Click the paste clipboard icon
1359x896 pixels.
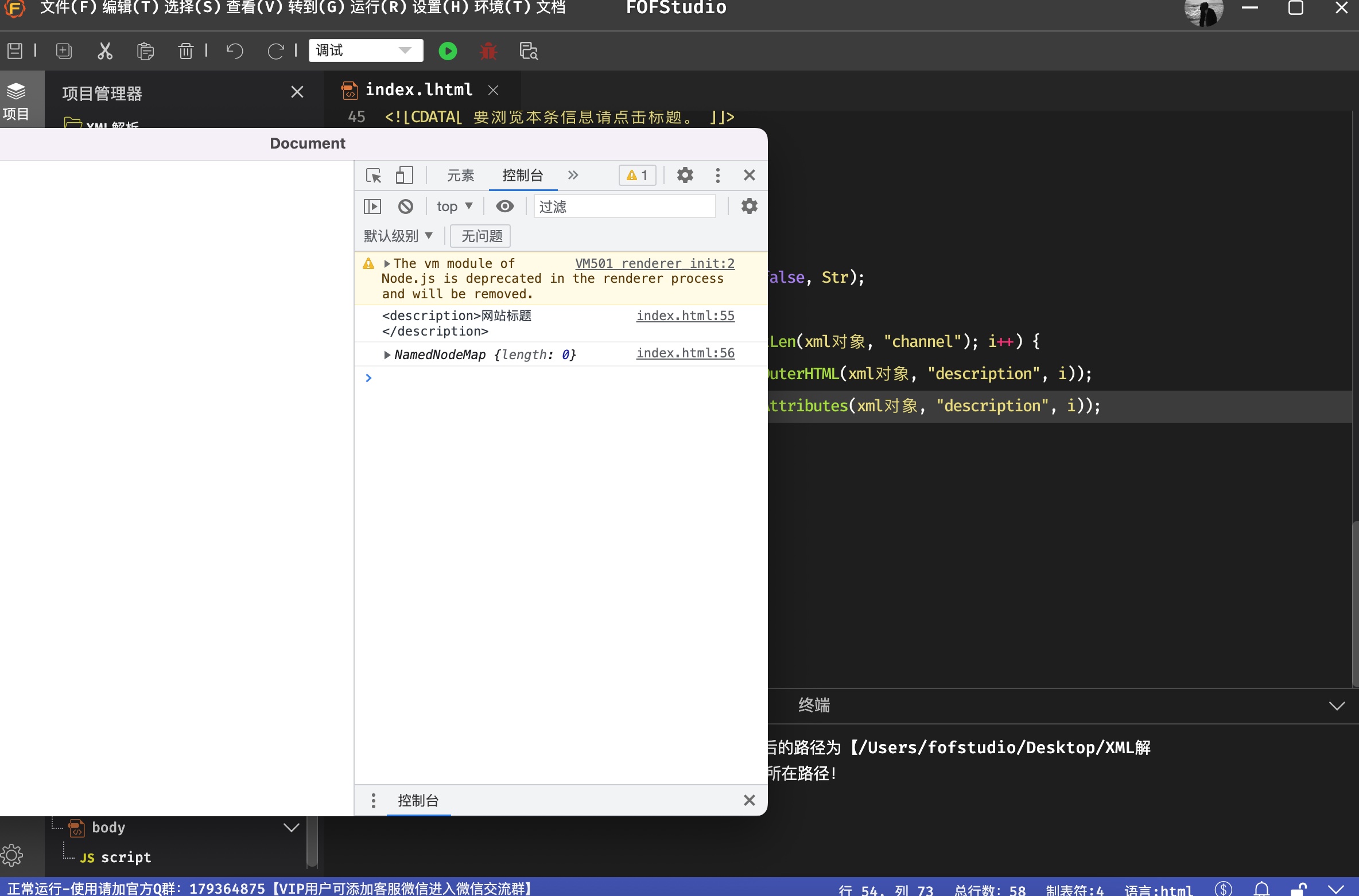(x=145, y=51)
